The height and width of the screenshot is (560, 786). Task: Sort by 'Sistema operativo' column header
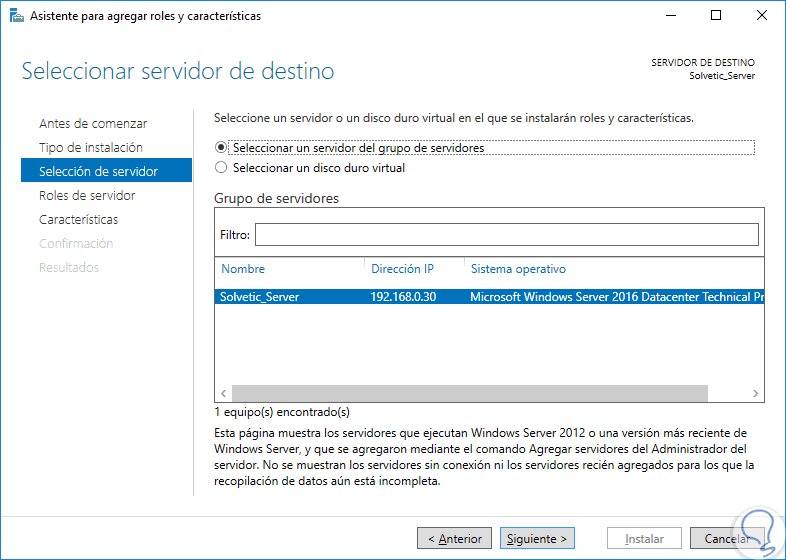[x=518, y=269]
